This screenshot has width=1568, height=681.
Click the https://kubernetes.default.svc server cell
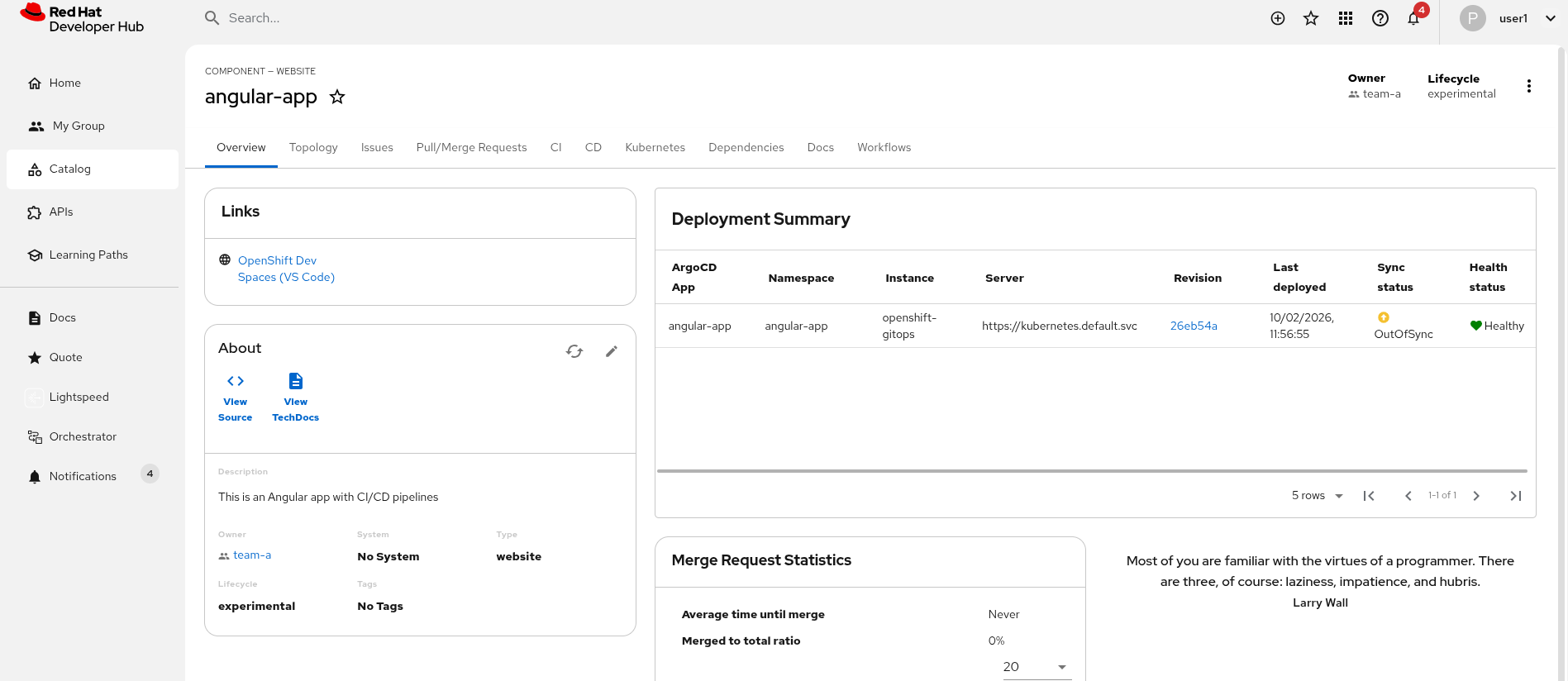[1060, 326]
